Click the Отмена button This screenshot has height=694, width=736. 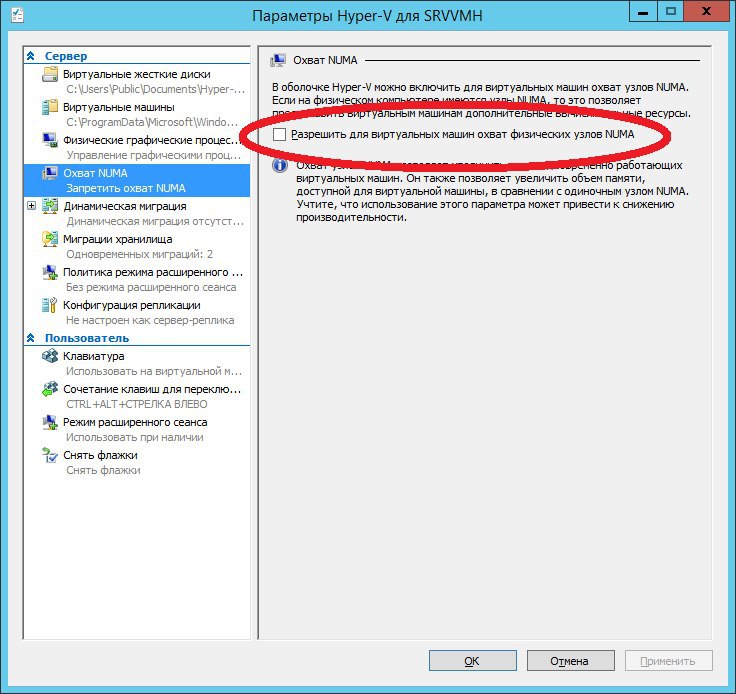(570, 661)
